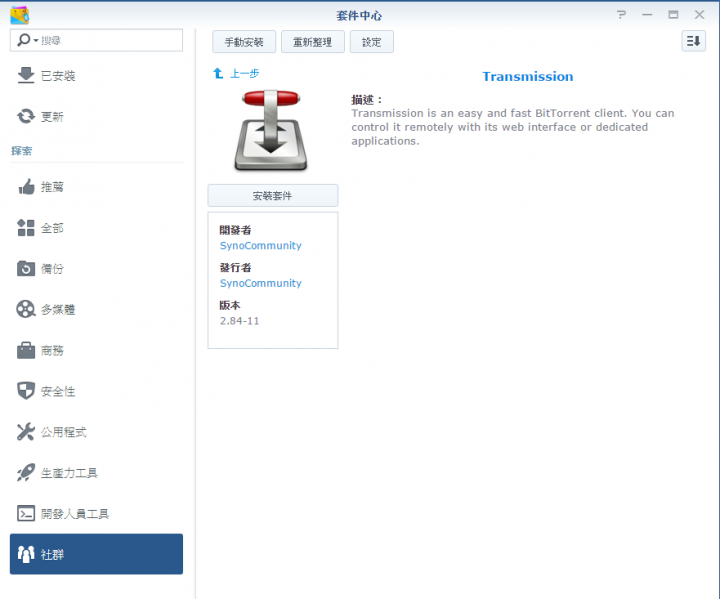Screen dimensions: 720x599
Task: Click the 手動安裝 (Manual Install) button
Action: 244,42
